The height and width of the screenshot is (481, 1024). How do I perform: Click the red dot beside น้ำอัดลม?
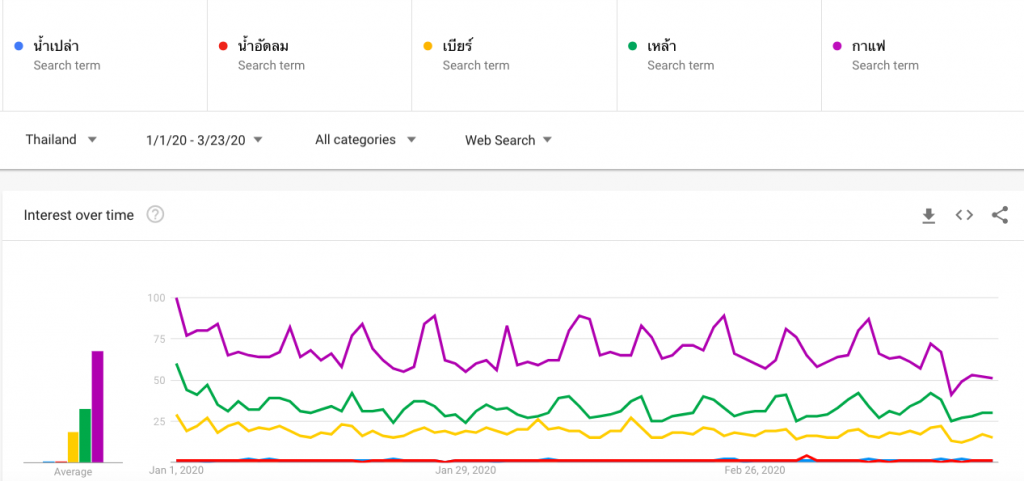pos(223,46)
